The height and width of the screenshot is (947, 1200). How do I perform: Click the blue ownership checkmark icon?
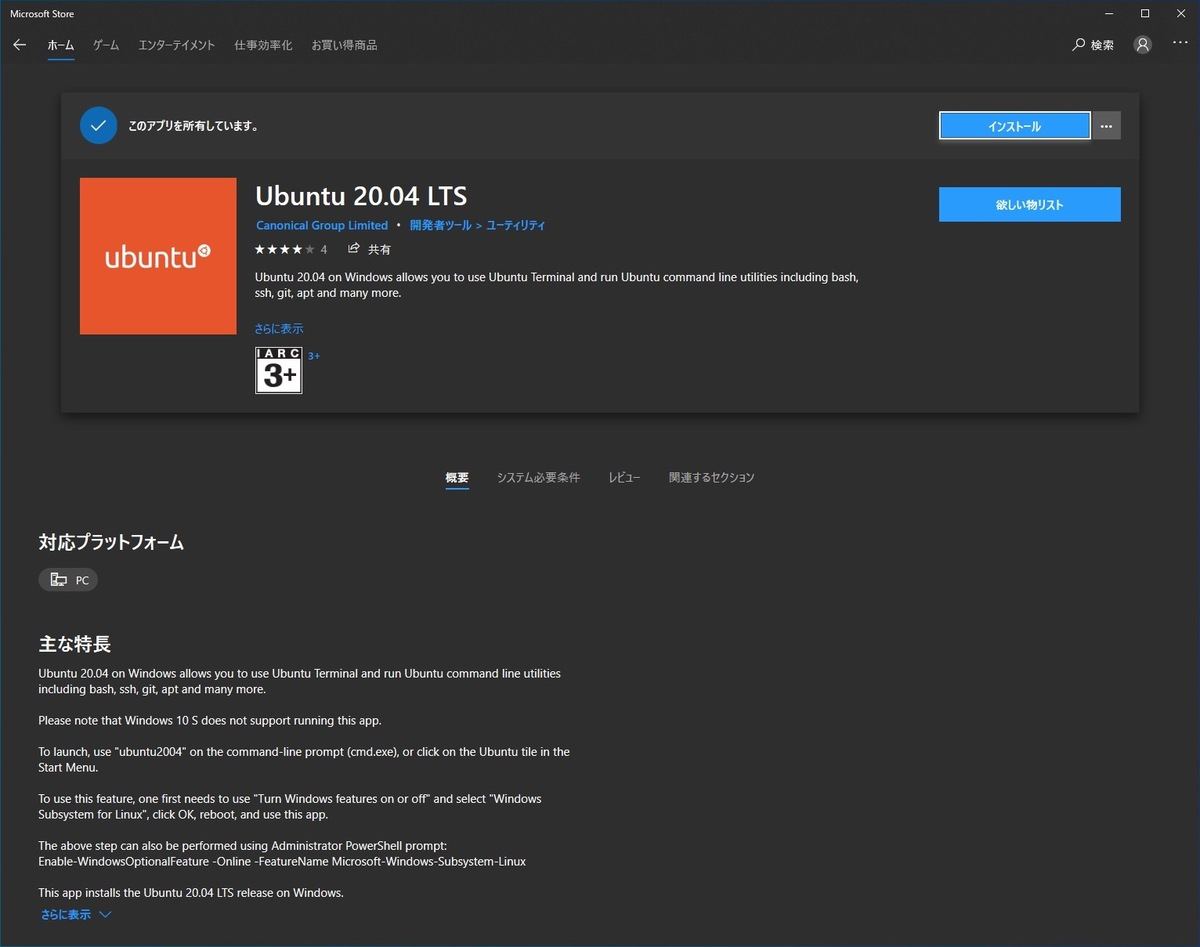coord(98,126)
